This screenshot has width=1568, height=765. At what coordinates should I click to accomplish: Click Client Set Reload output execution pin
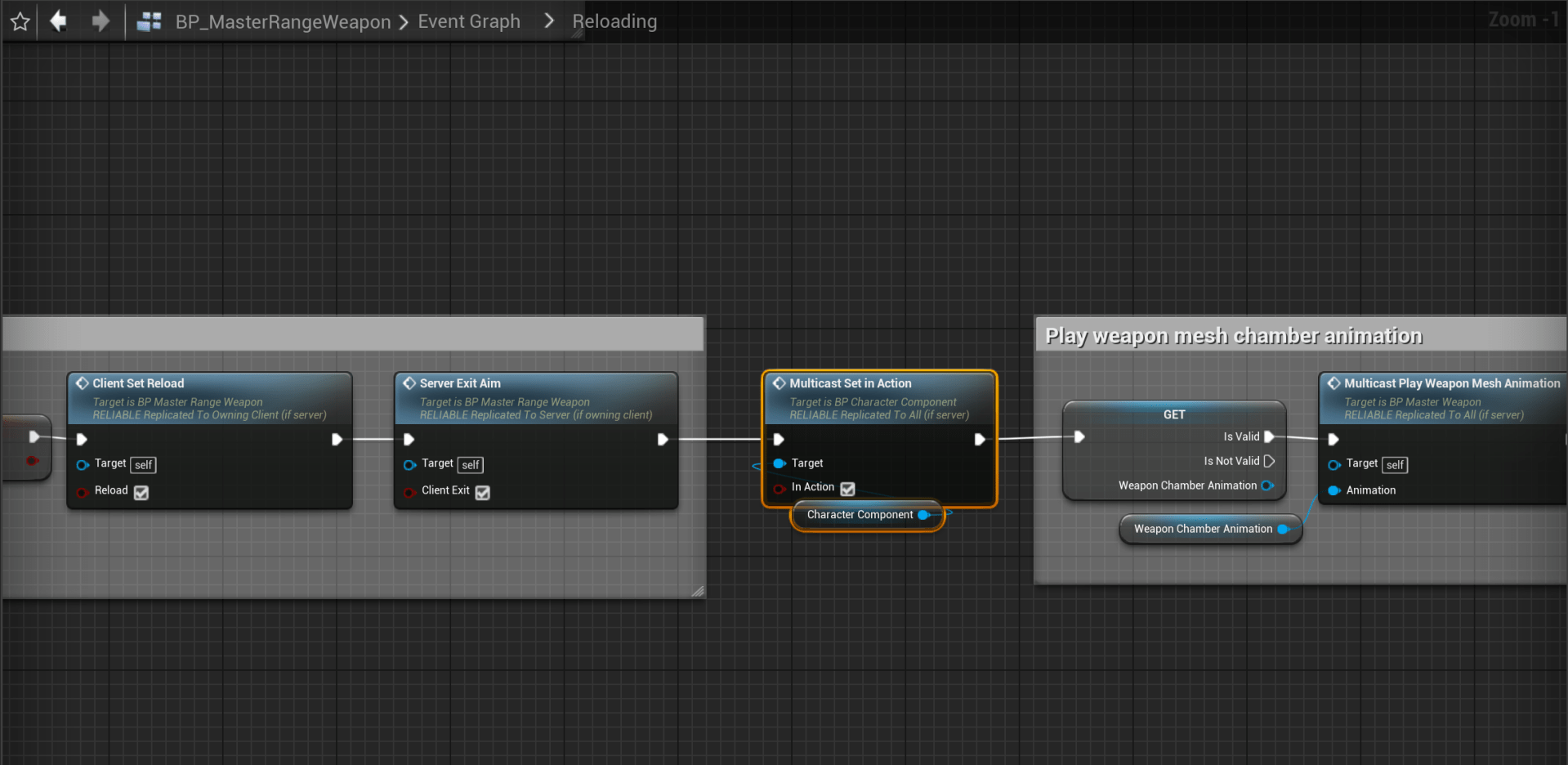point(337,440)
